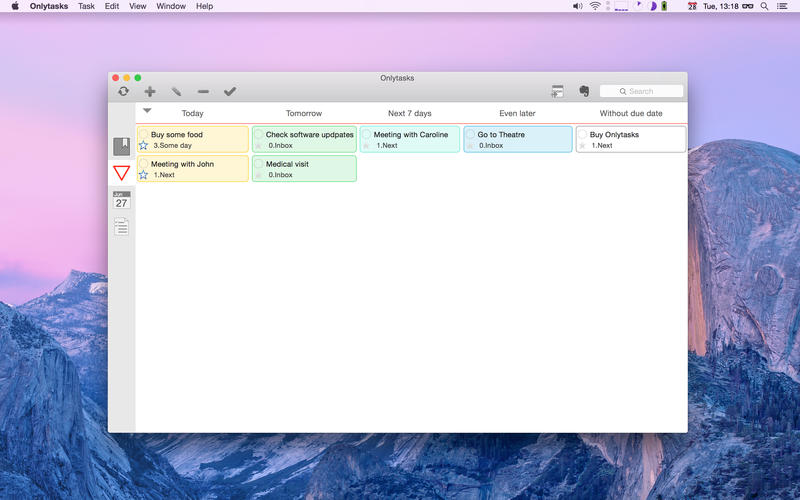Check the Check software updpates circle
Image resolution: width=800 pixels, height=500 pixels.
(259, 134)
